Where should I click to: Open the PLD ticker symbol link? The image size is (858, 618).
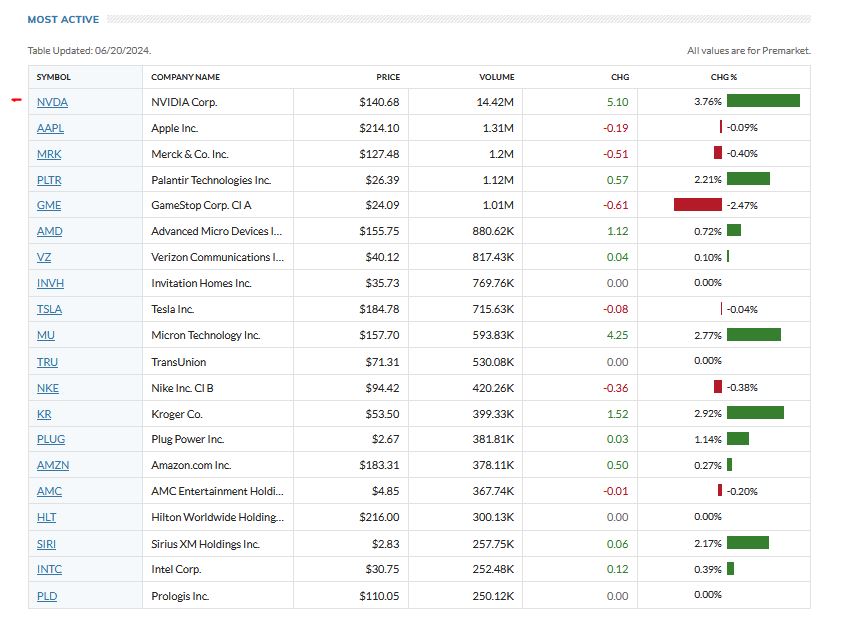pyautogui.click(x=47, y=596)
